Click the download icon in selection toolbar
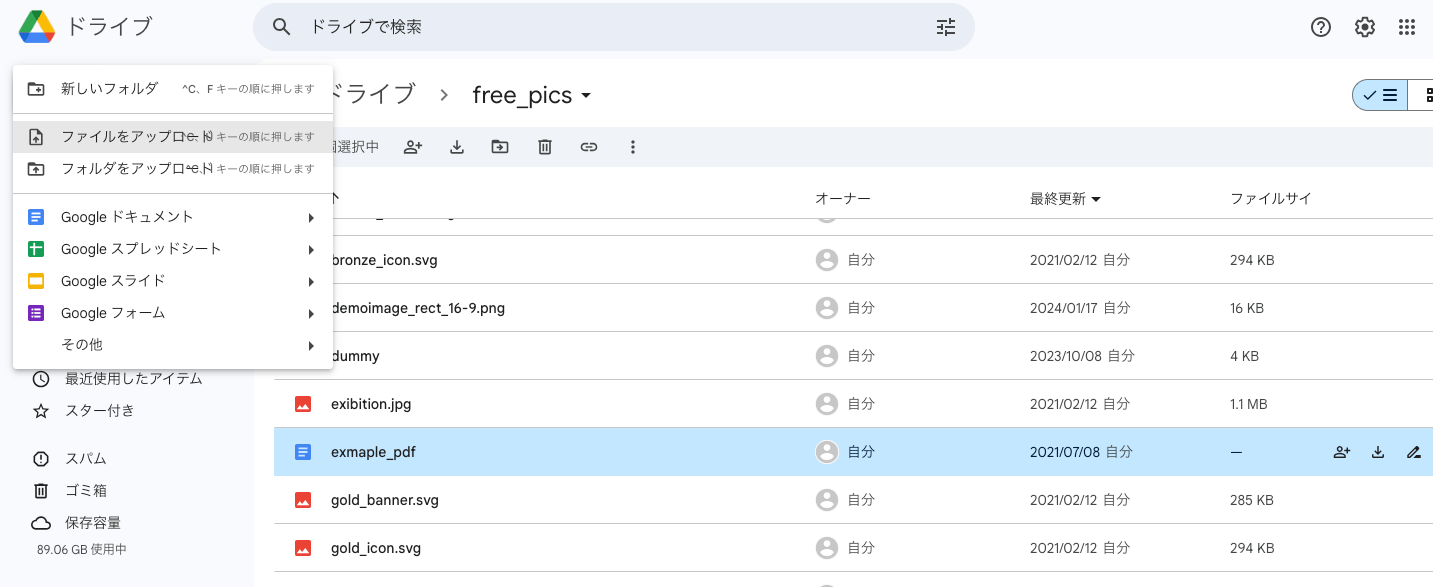 [x=457, y=147]
